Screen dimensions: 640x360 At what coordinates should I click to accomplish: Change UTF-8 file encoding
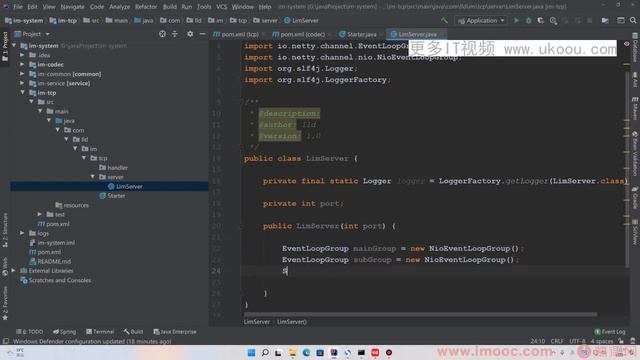tap(577, 341)
